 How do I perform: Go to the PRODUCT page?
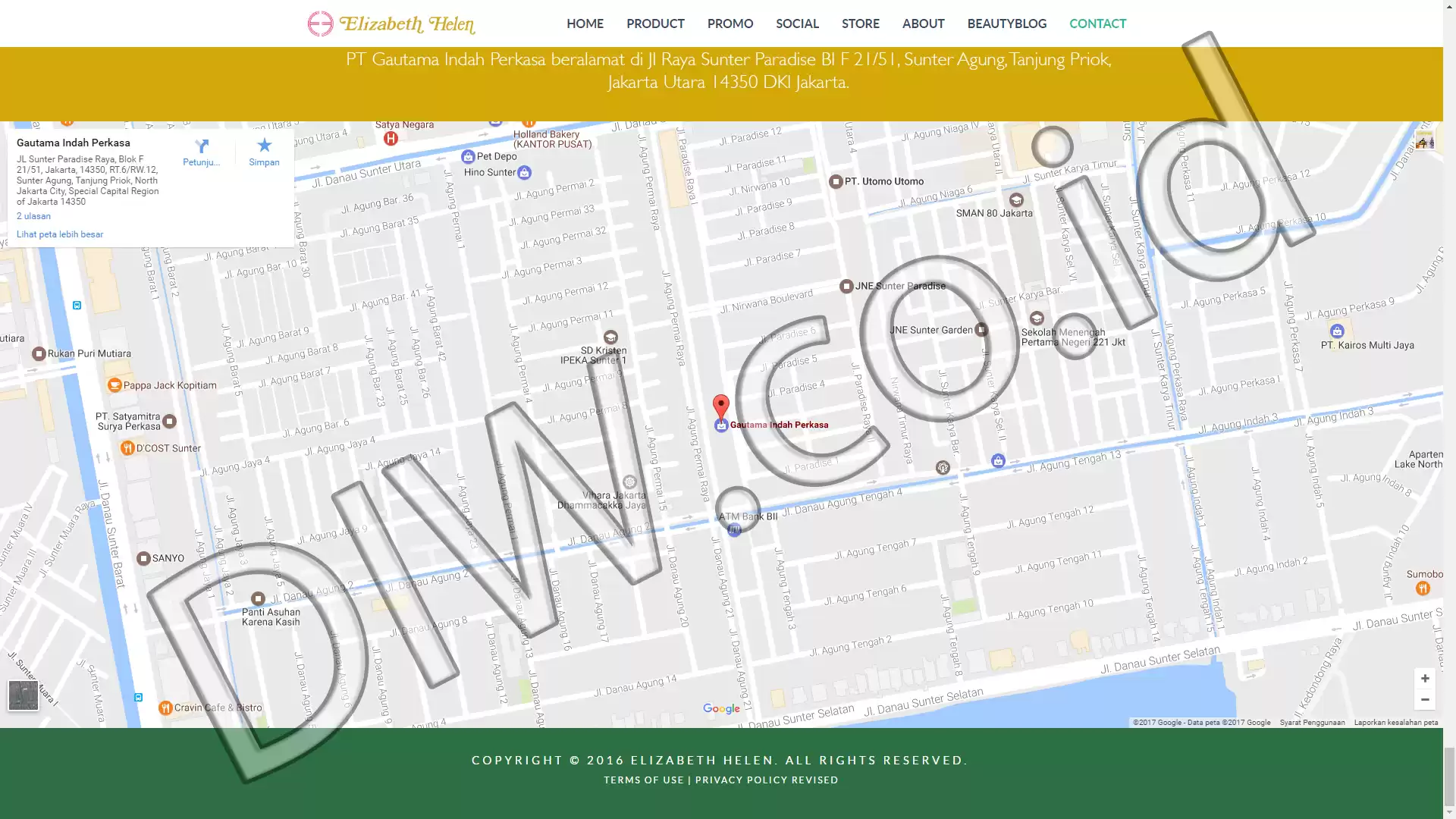tap(655, 24)
